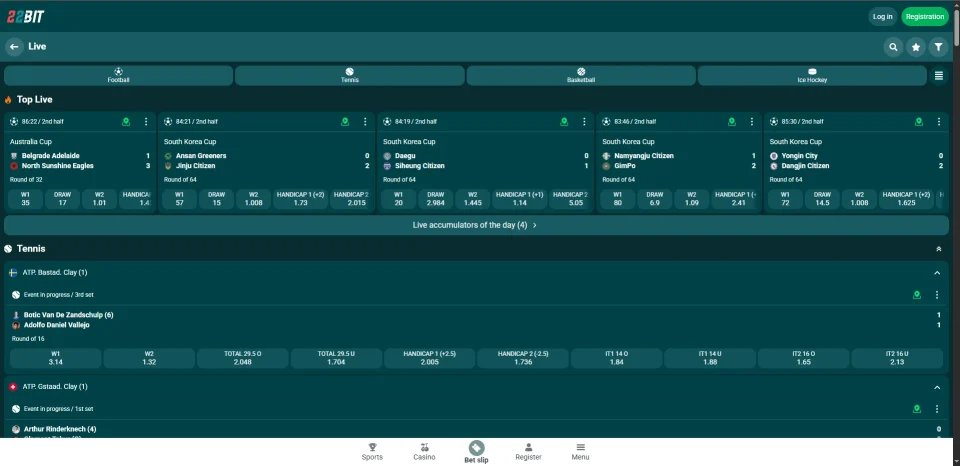The height and width of the screenshot is (466, 960).
Task: Open more options for Belgrade Adelaide match
Action: point(146,122)
